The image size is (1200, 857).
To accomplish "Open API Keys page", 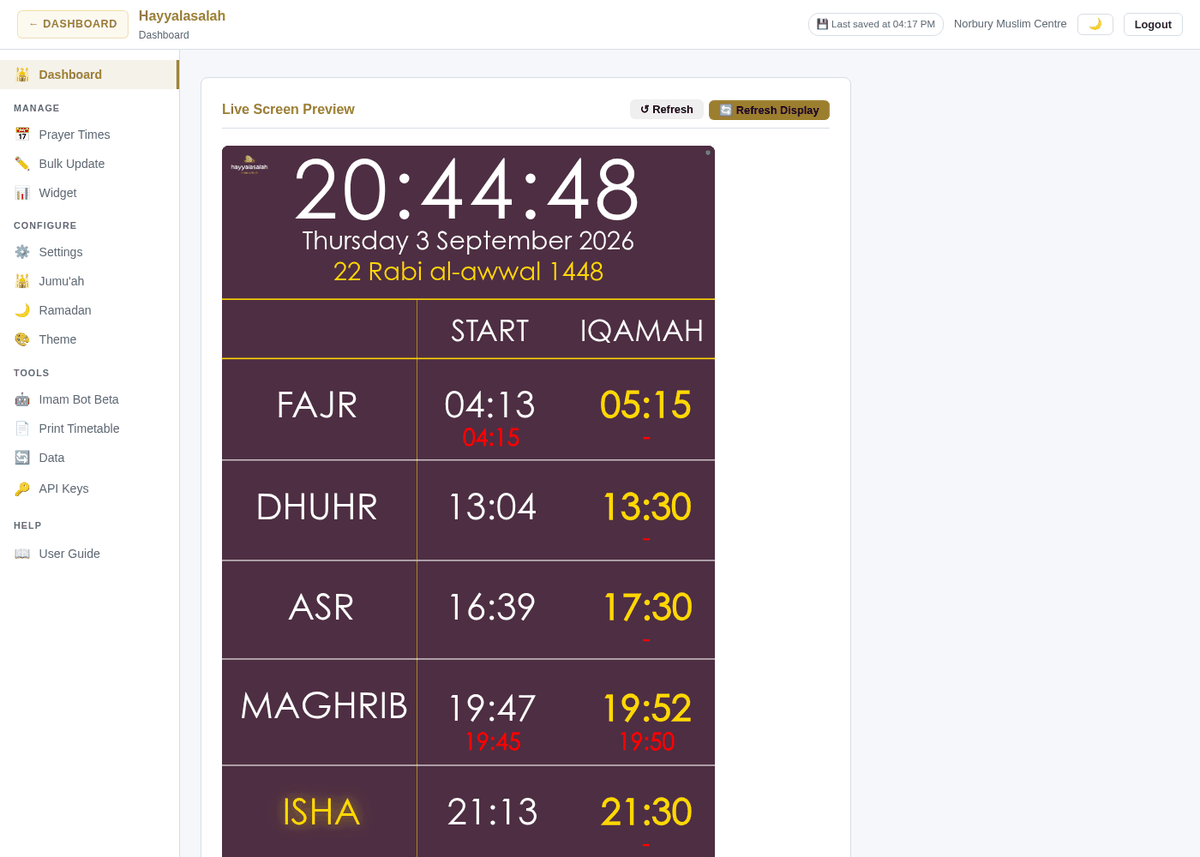I will coord(89,488).
